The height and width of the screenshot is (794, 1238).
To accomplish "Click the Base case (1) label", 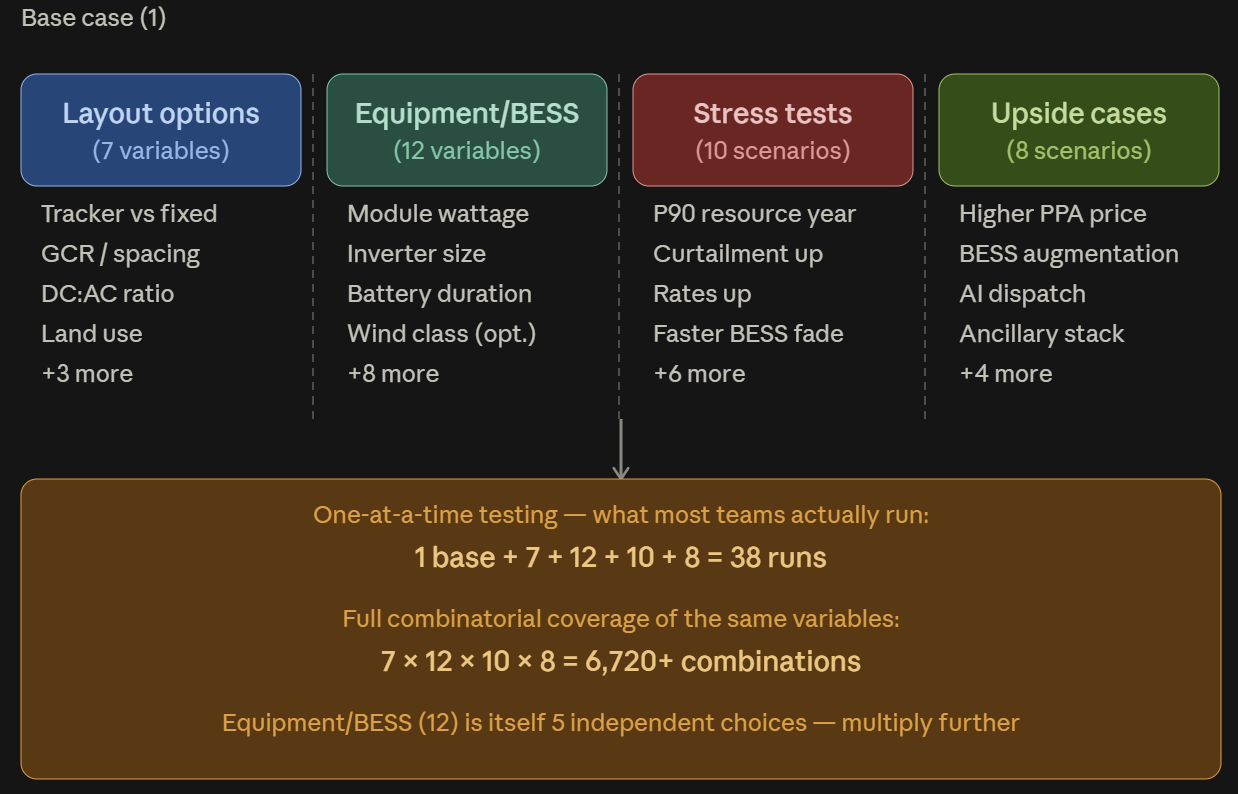I will 93,18.
